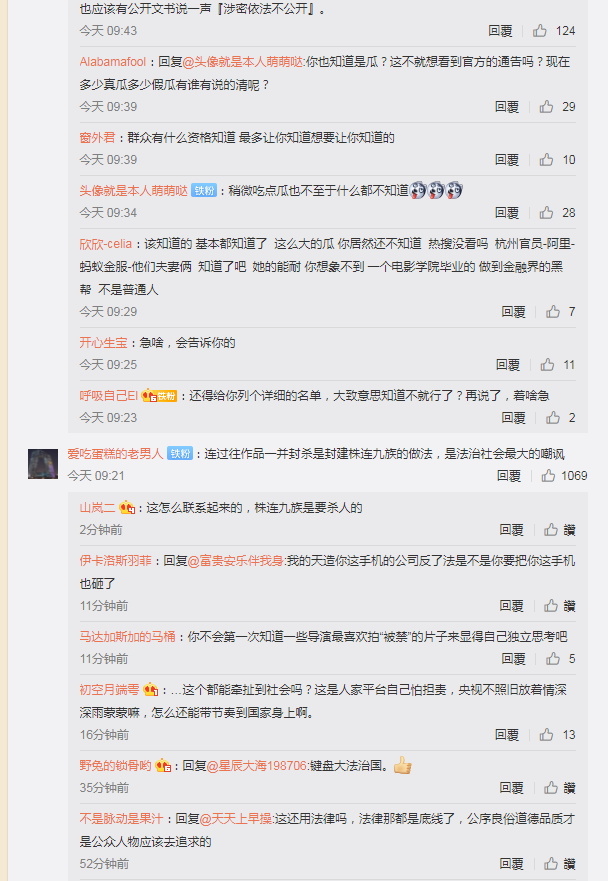
Task: Open 爱吃蛋糕的老男人's profile name link
Action: (115, 453)
